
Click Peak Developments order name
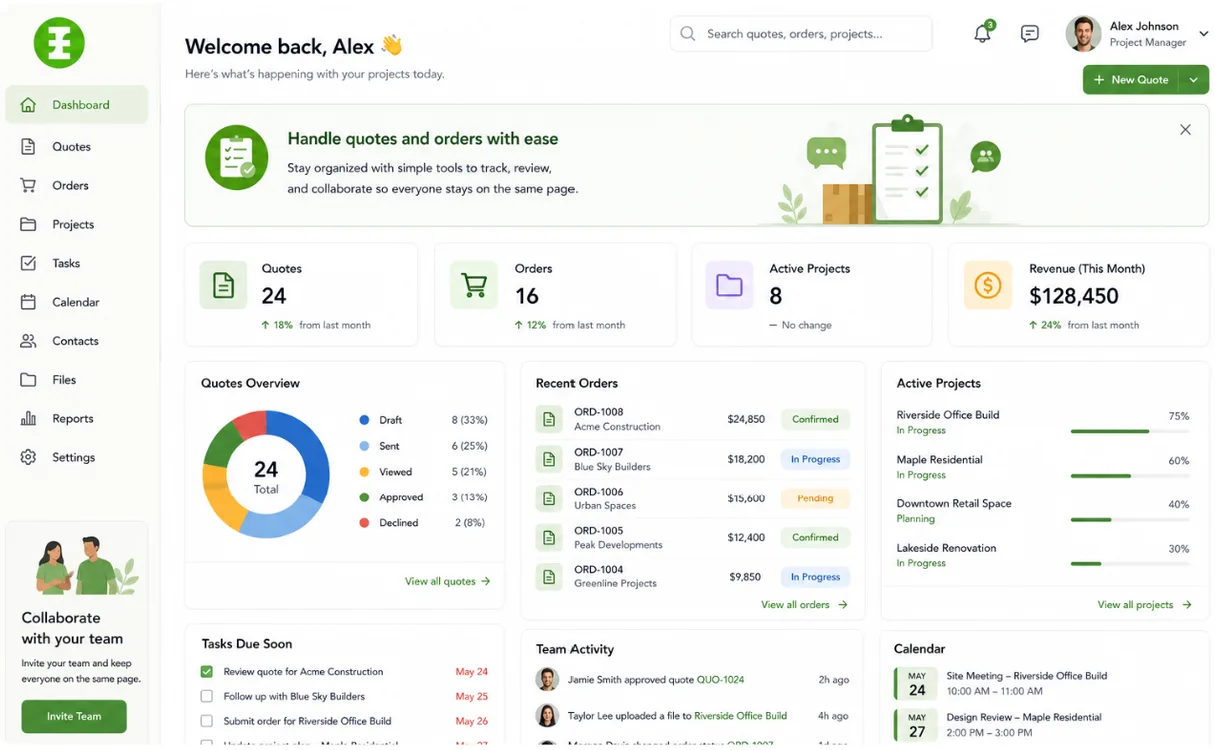point(618,545)
